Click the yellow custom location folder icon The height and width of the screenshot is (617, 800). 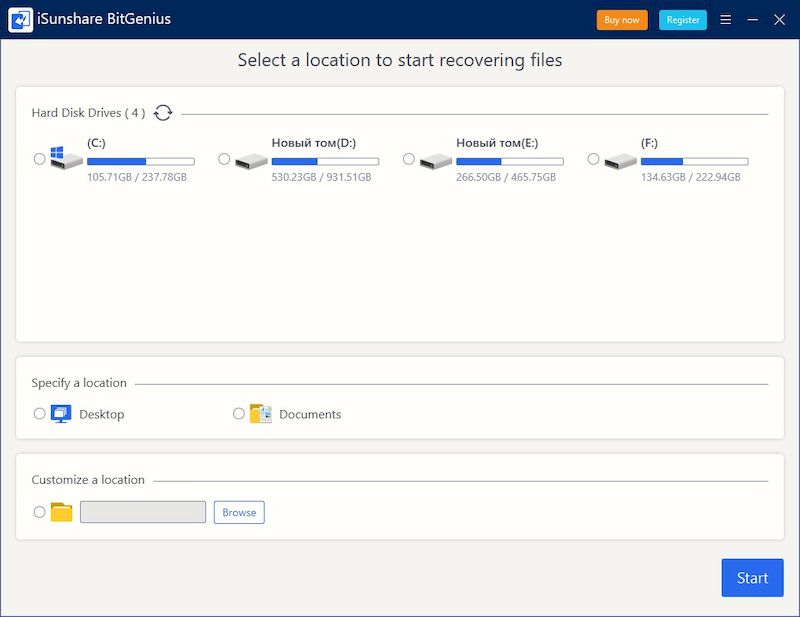62,512
